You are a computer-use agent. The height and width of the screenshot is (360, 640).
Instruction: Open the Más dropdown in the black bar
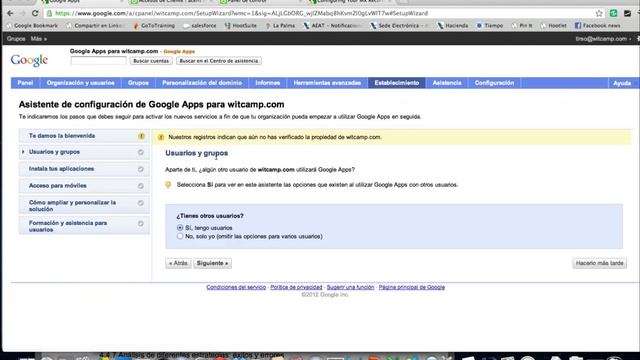coord(39,39)
